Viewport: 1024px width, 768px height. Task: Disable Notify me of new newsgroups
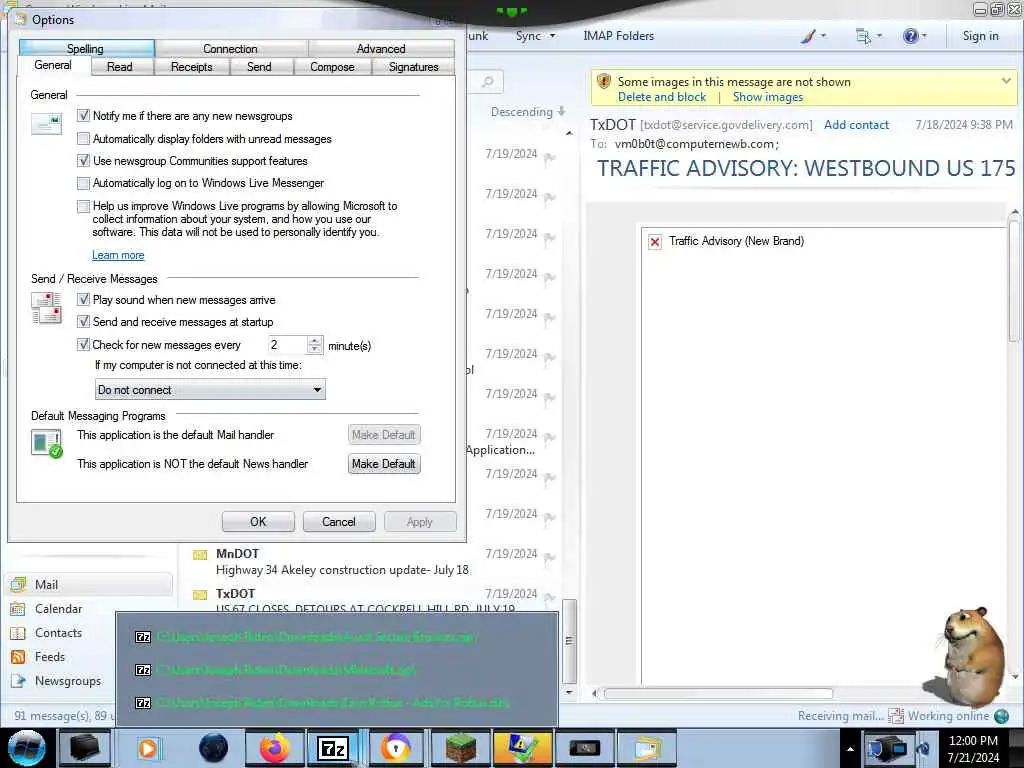click(x=83, y=116)
